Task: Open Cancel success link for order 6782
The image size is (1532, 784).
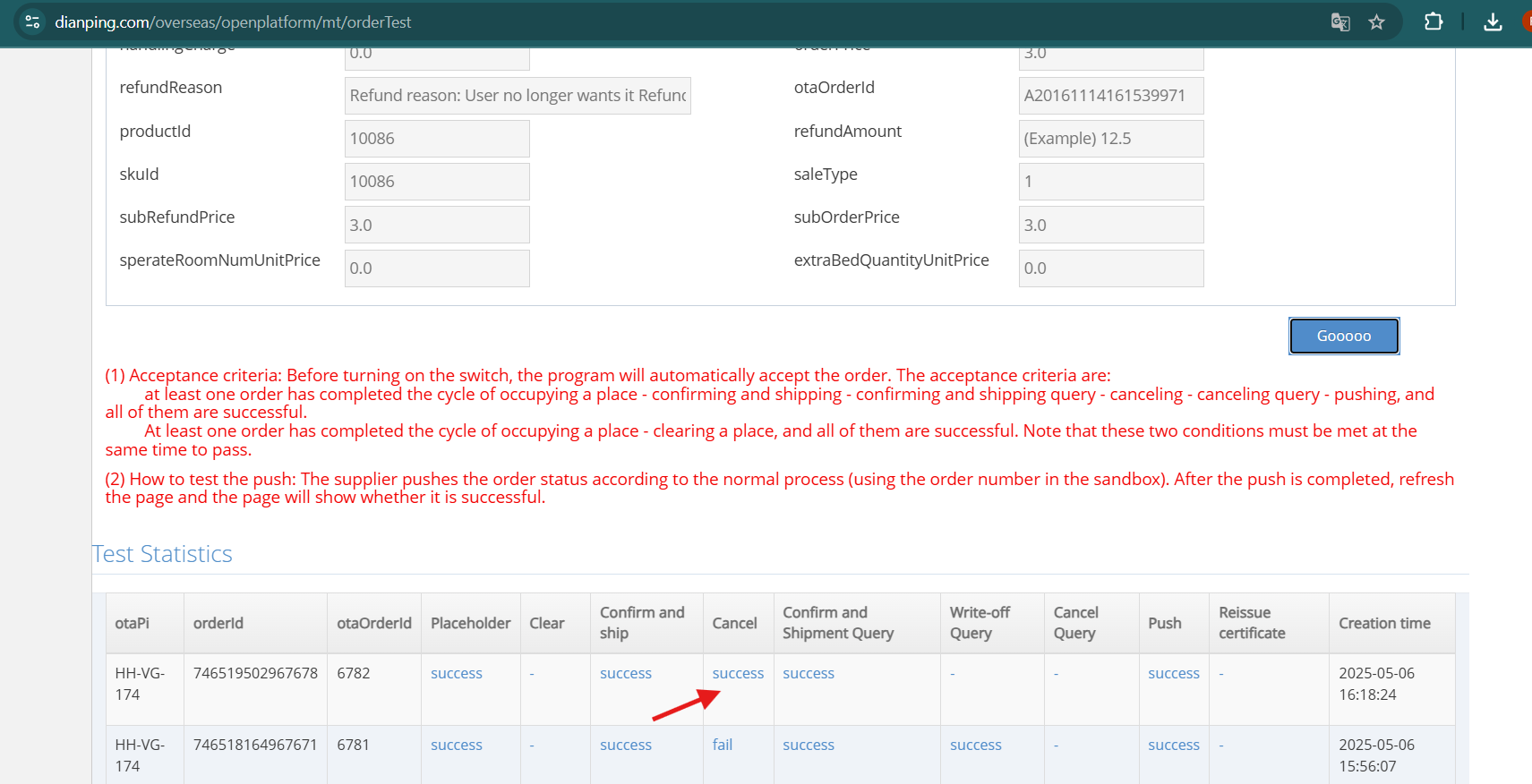Action: pyautogui.click(x=738, y=673)
